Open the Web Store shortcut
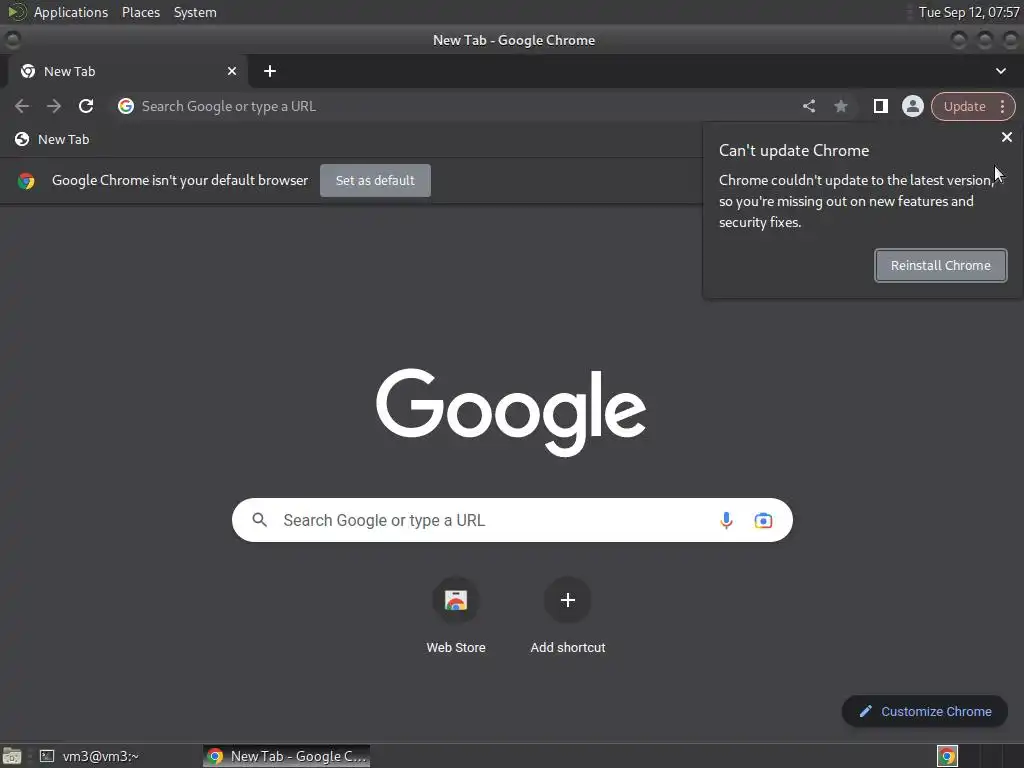Viewport: 1024px width, 768px height. pos(456,616)
